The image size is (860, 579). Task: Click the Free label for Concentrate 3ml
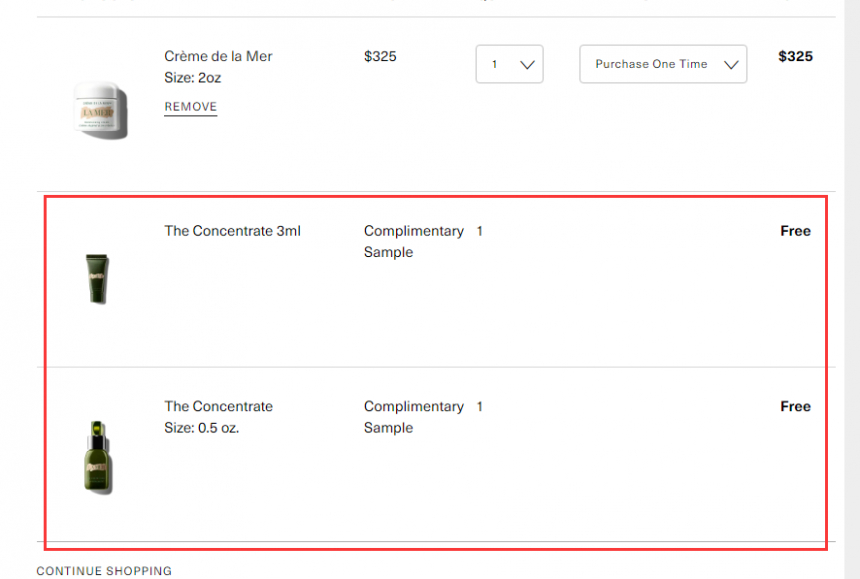pos(795,231)
